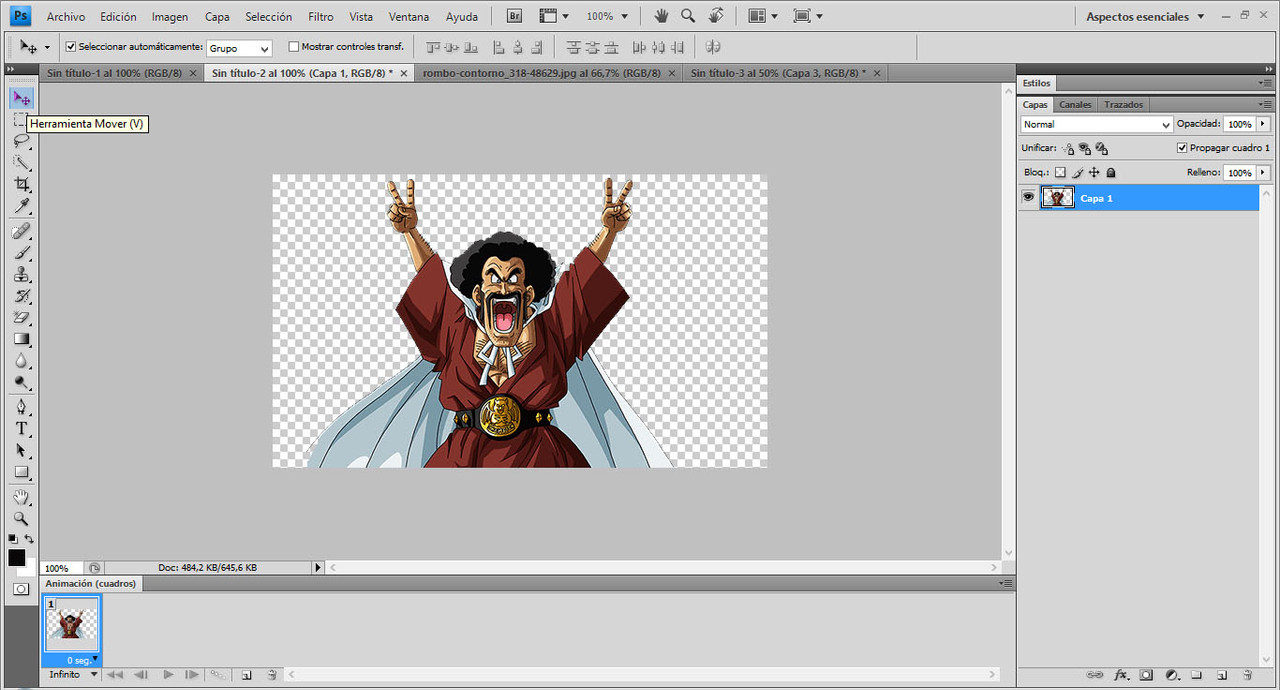The height and width of the screenshot is (690, 1280).
Task: Toggle lock transparent pixels
Action: point(1061,173)
